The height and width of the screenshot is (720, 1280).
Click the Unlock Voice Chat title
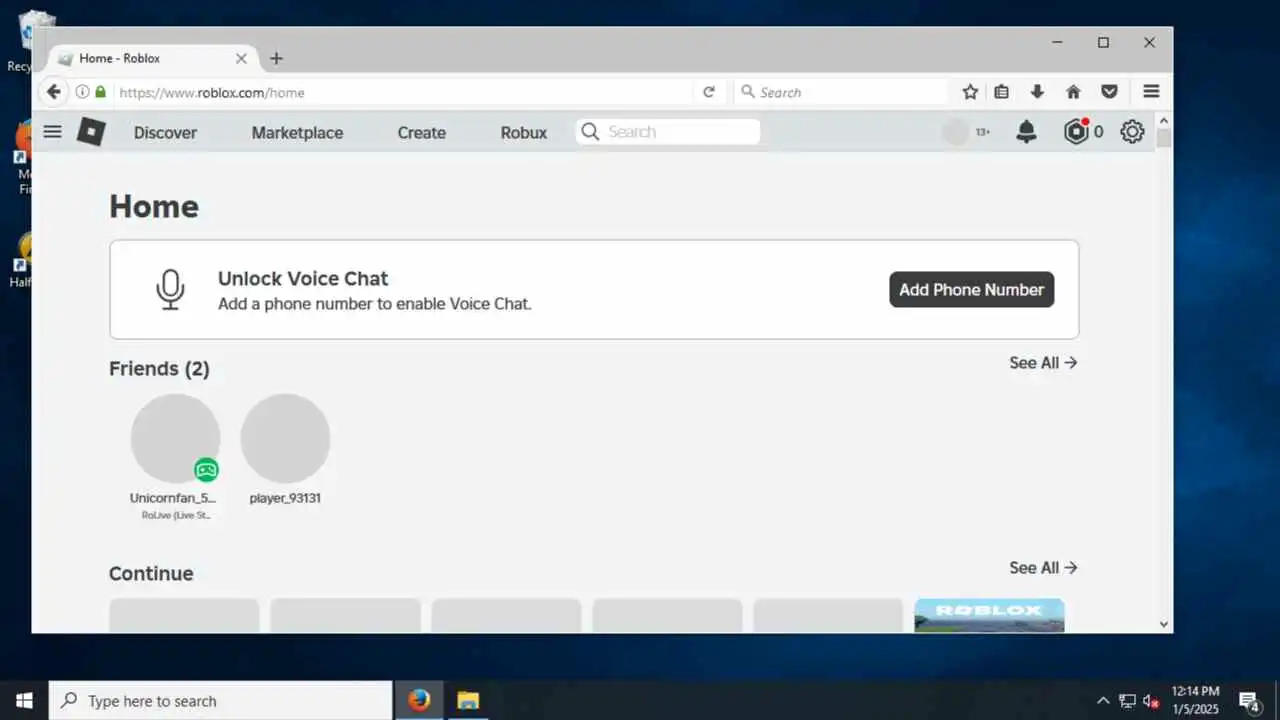303,279
